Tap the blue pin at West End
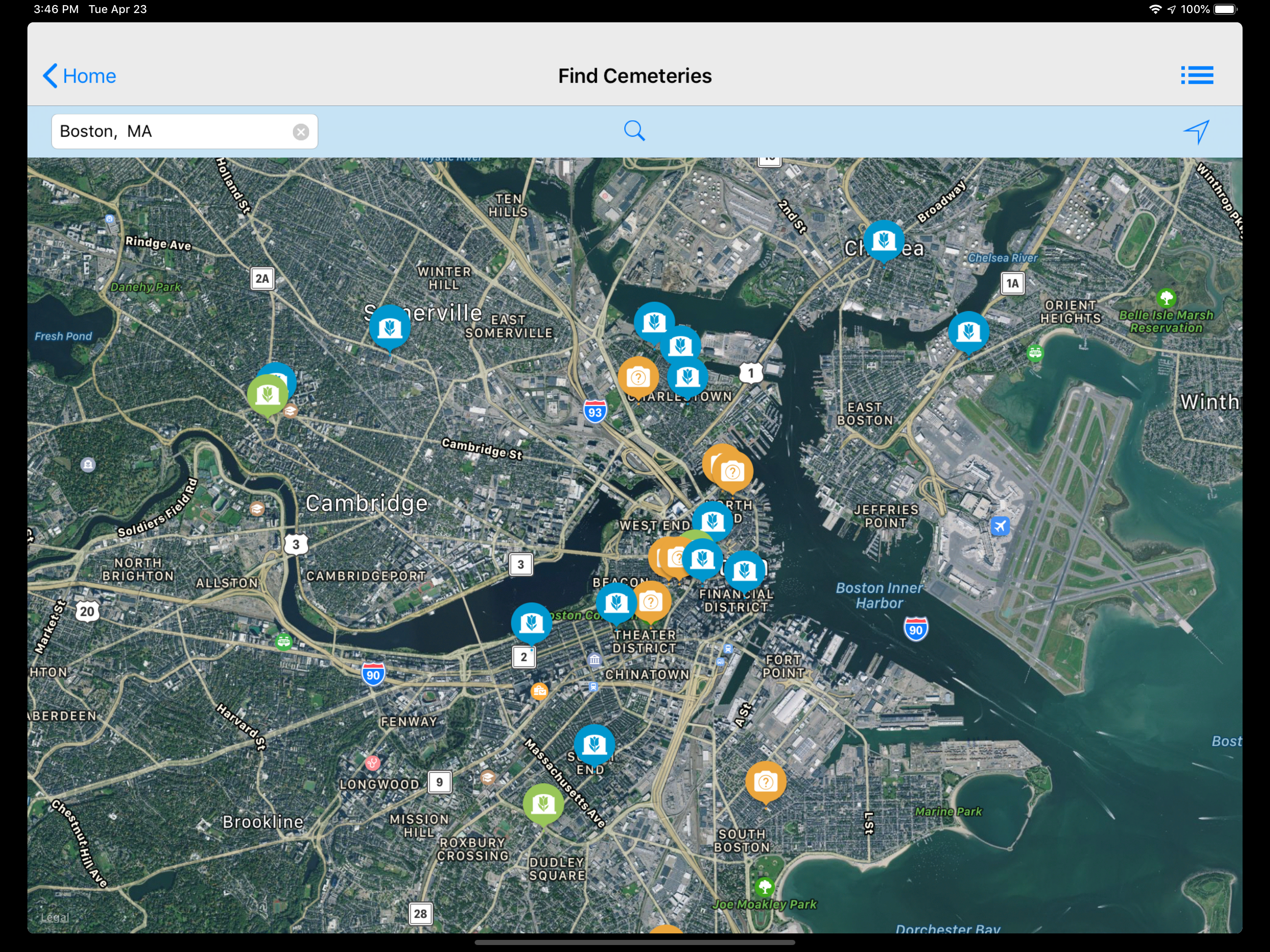Image resolution: width=1270 pixels, height=952 pixels. [713, 521]
